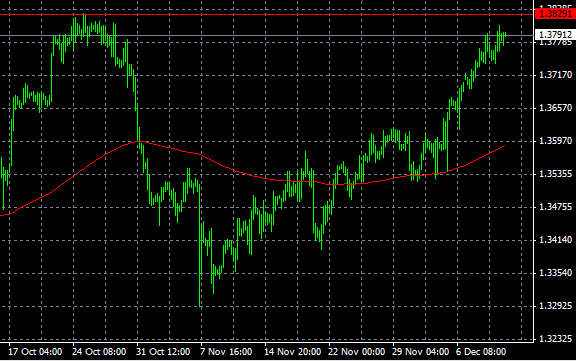This screenshot has height=361, width=576.
Task: Select the gray current price line
Action: click(266, 36)
